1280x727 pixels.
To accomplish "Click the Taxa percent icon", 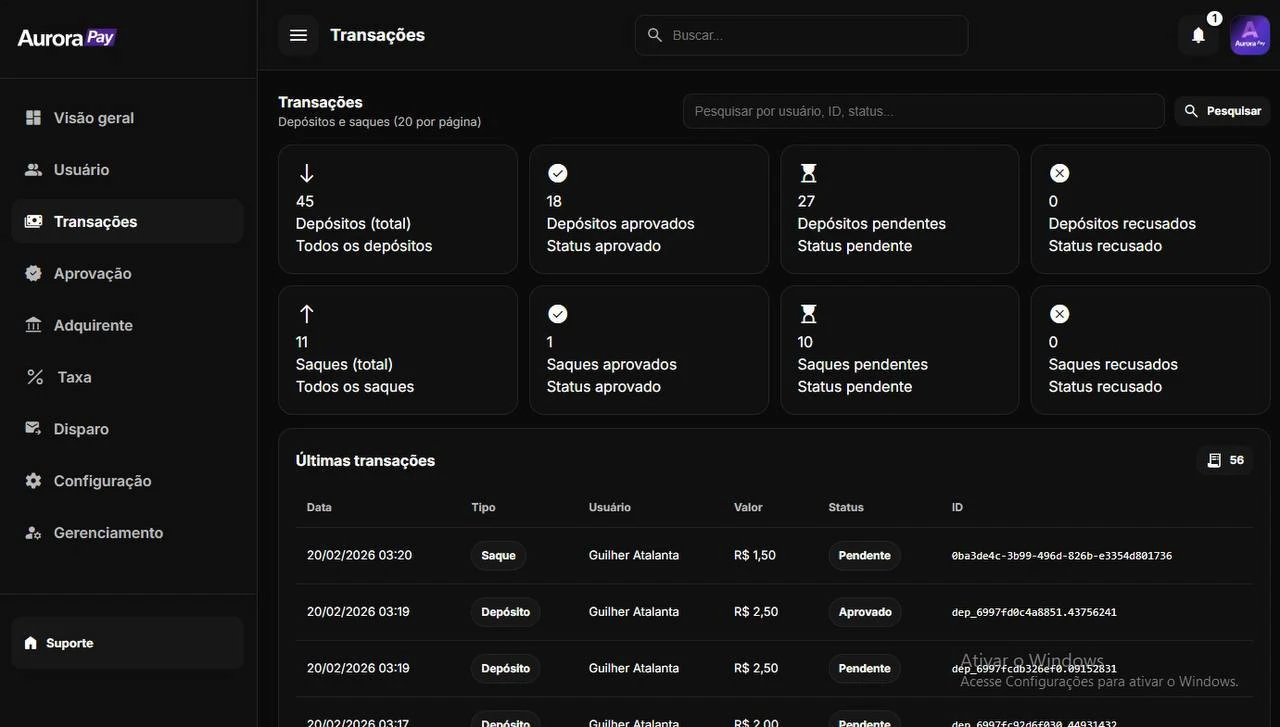I will click(x=34, y=377).
